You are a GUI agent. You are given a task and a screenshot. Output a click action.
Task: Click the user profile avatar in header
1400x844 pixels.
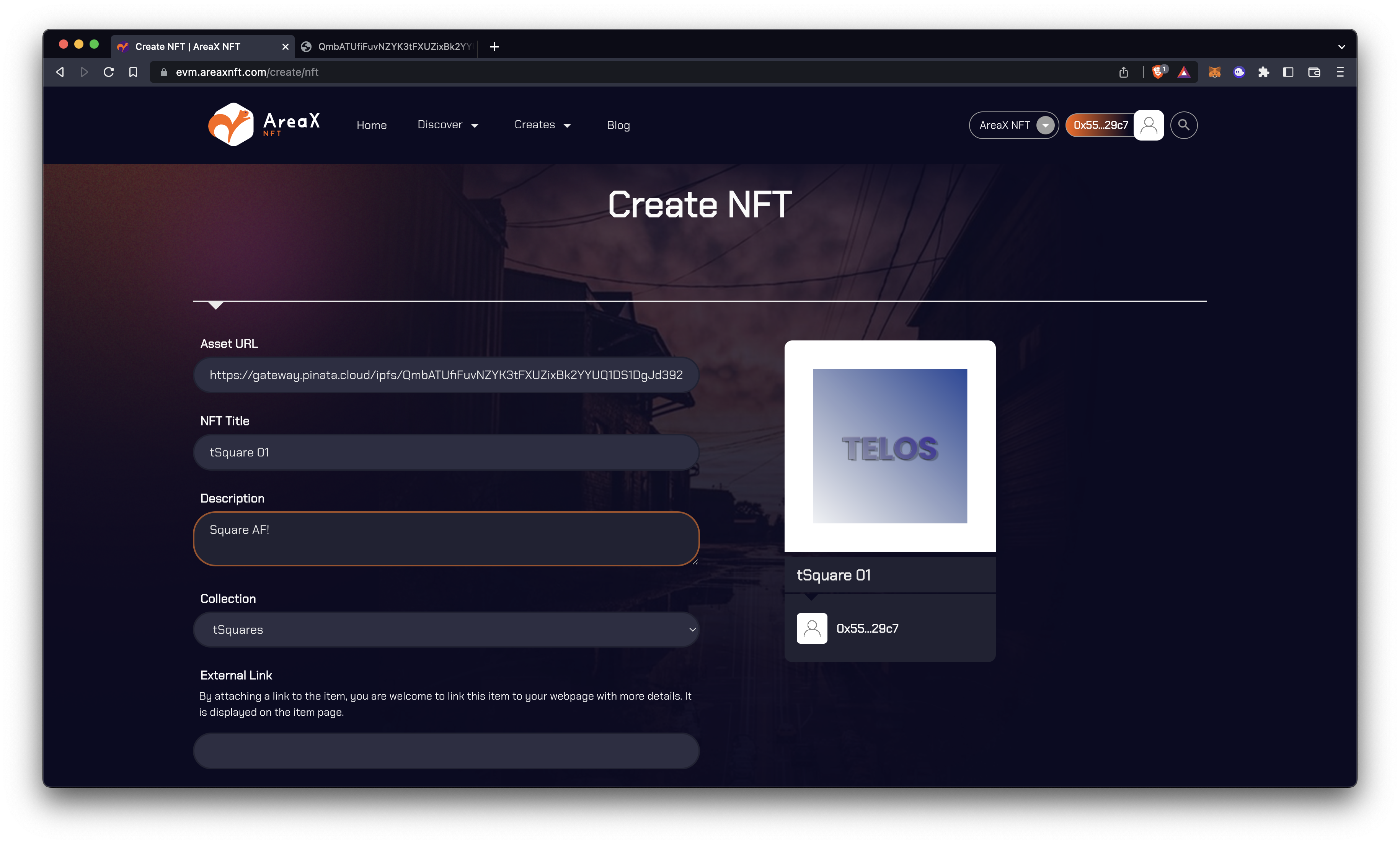point(1148,125)
